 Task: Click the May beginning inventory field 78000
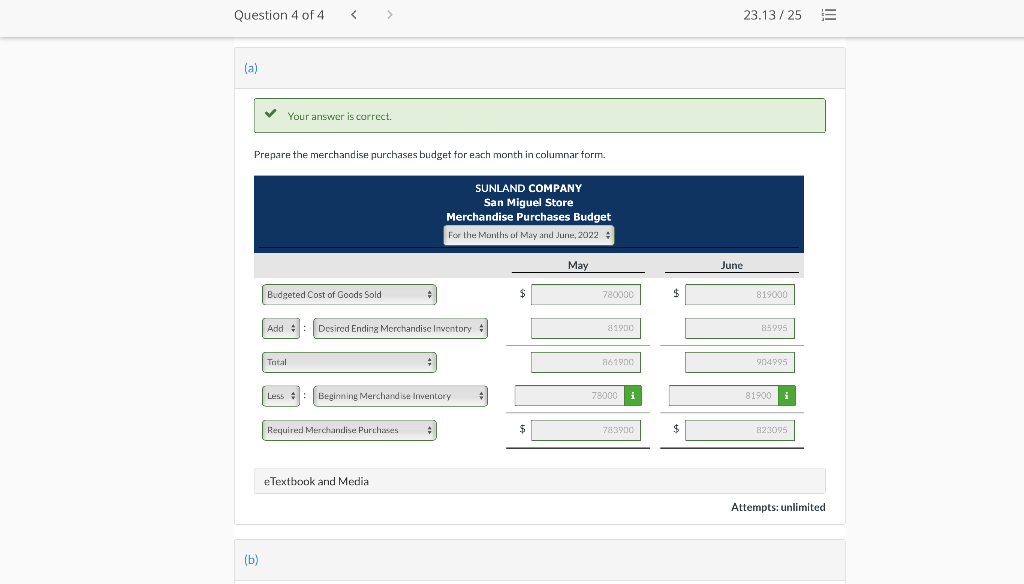point(569,396)
